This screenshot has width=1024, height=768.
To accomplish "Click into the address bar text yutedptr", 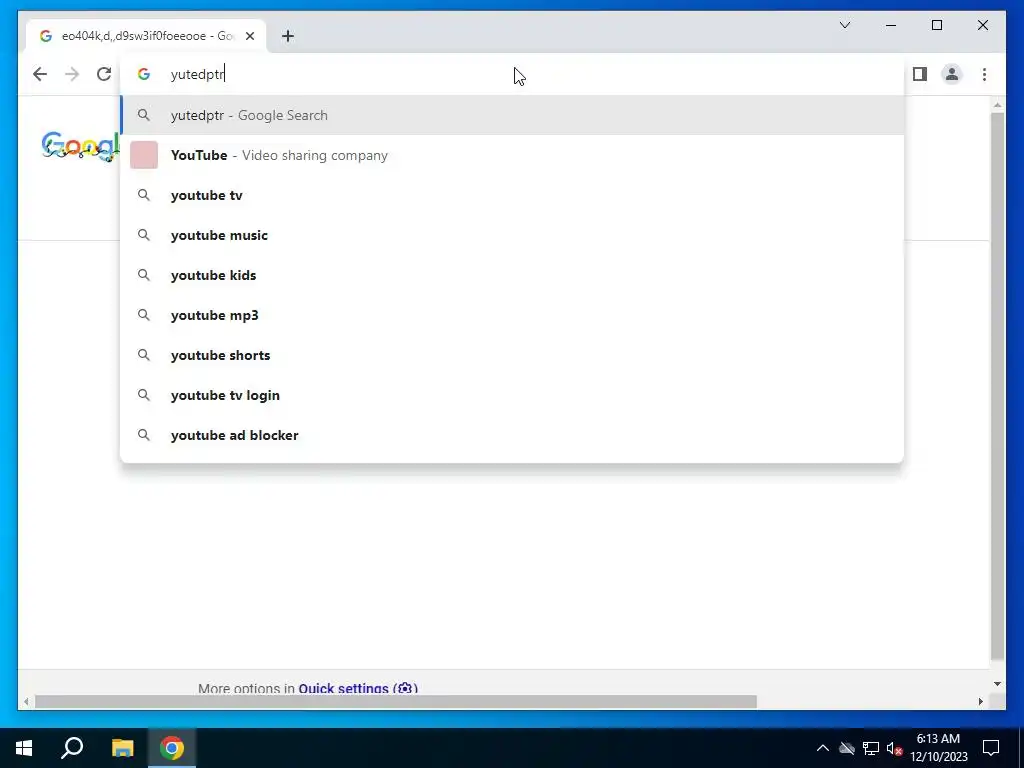I will click(x=197, y=74).
